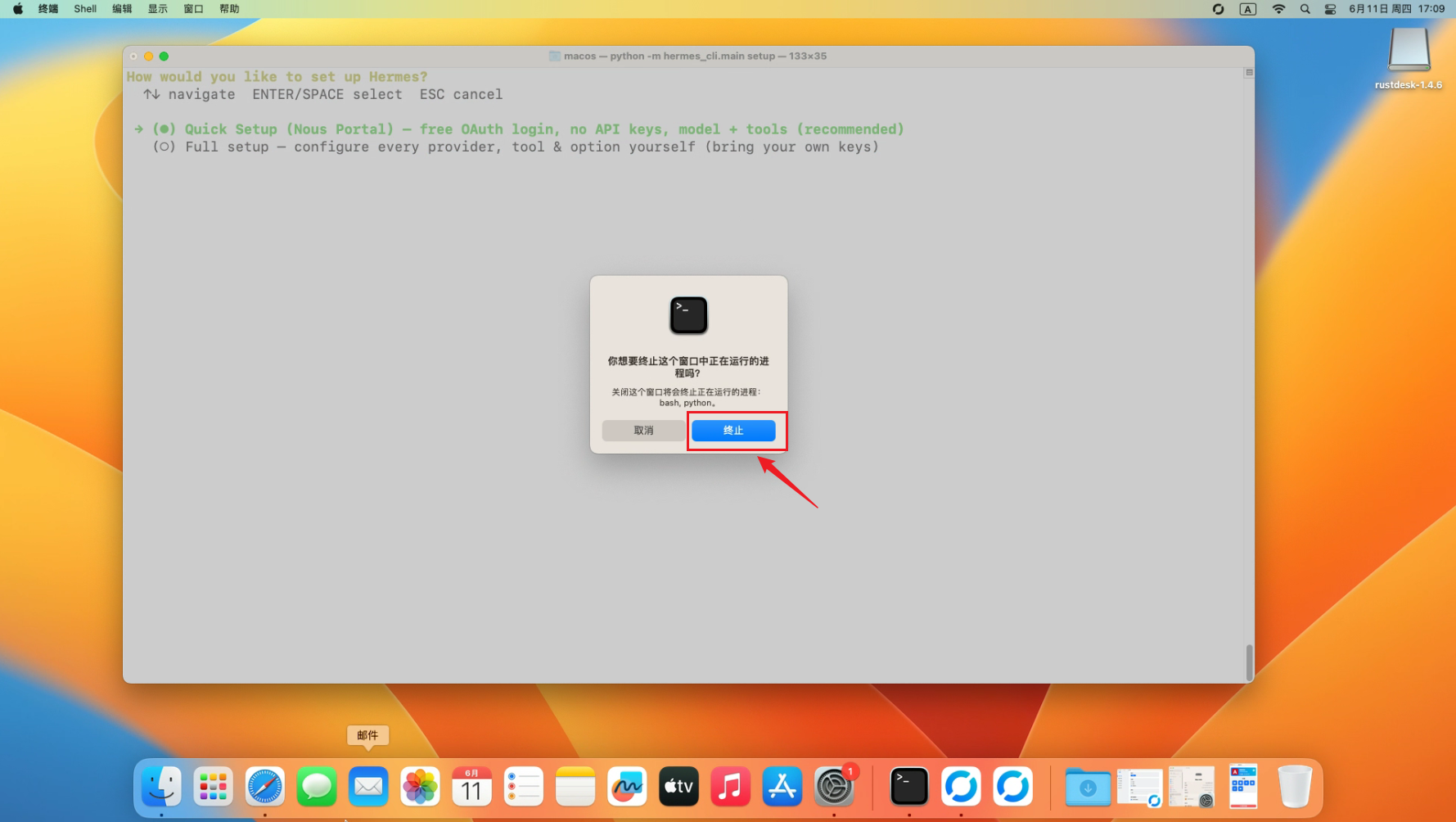Select the Quick Setup (Nous Portal) option

[520, 129]
